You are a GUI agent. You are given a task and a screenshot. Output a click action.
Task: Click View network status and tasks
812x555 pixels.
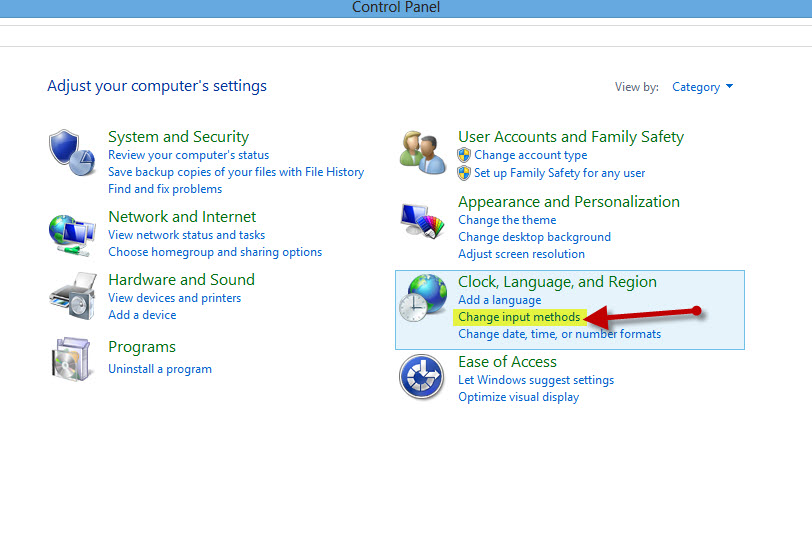pyautogui.click(x=186, y=235)
